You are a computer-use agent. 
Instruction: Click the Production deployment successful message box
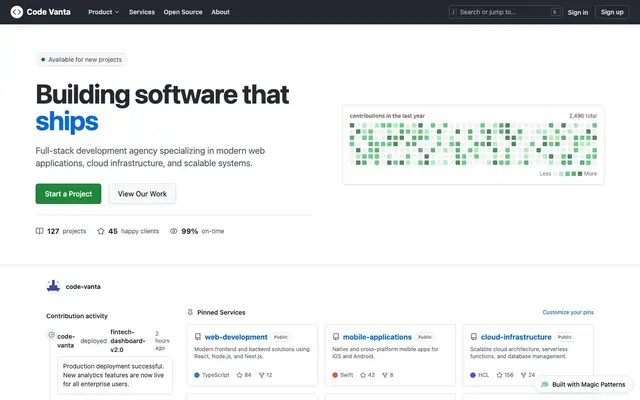click(x=115, y=375)
